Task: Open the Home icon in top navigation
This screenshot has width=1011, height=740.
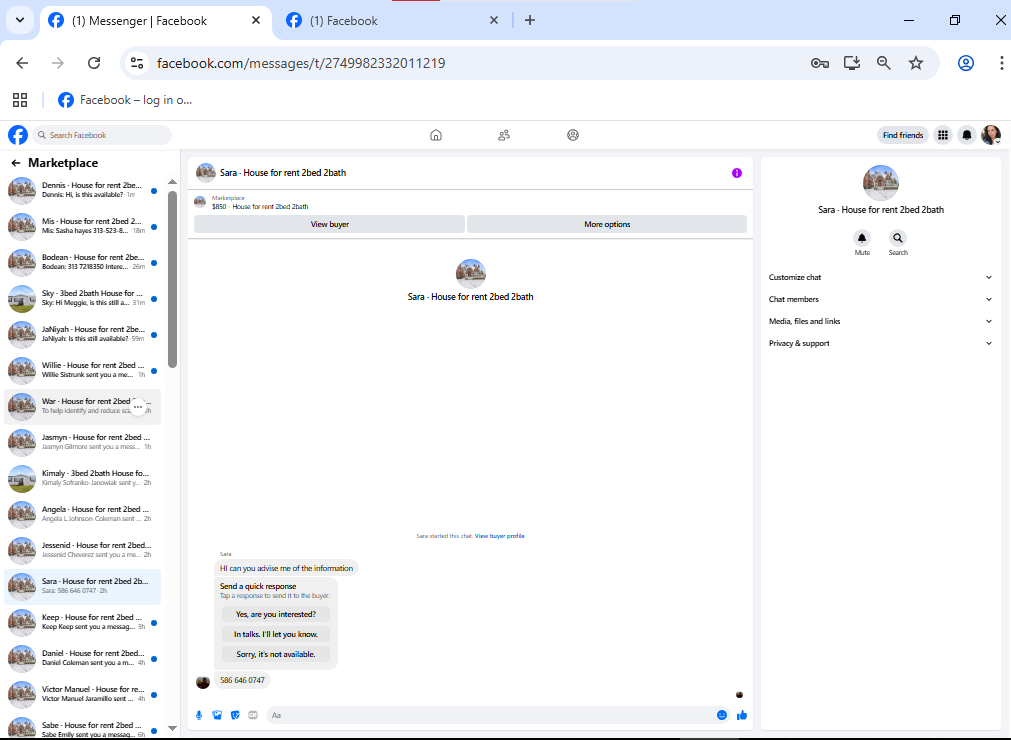Action: coord(436,135)
